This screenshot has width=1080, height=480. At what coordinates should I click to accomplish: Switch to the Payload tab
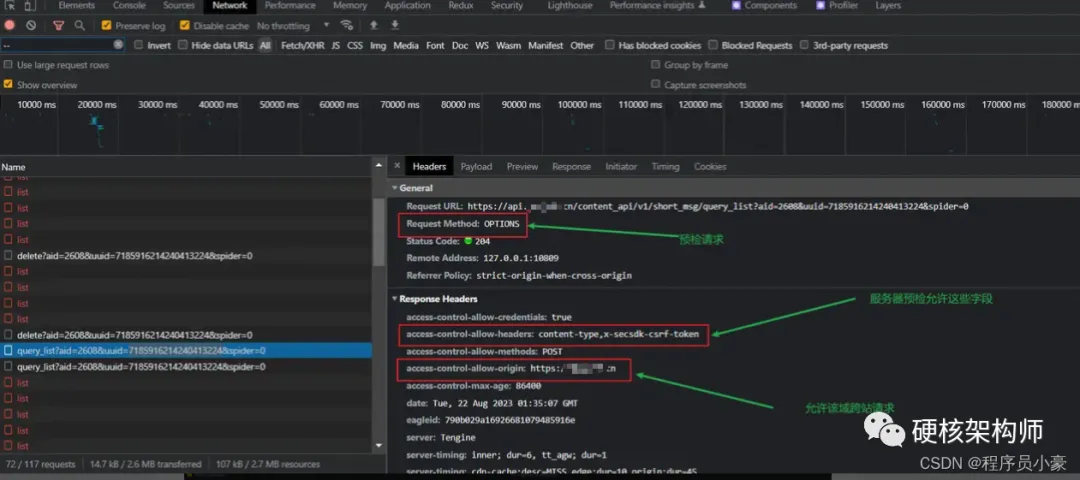[x=477, y=167]
